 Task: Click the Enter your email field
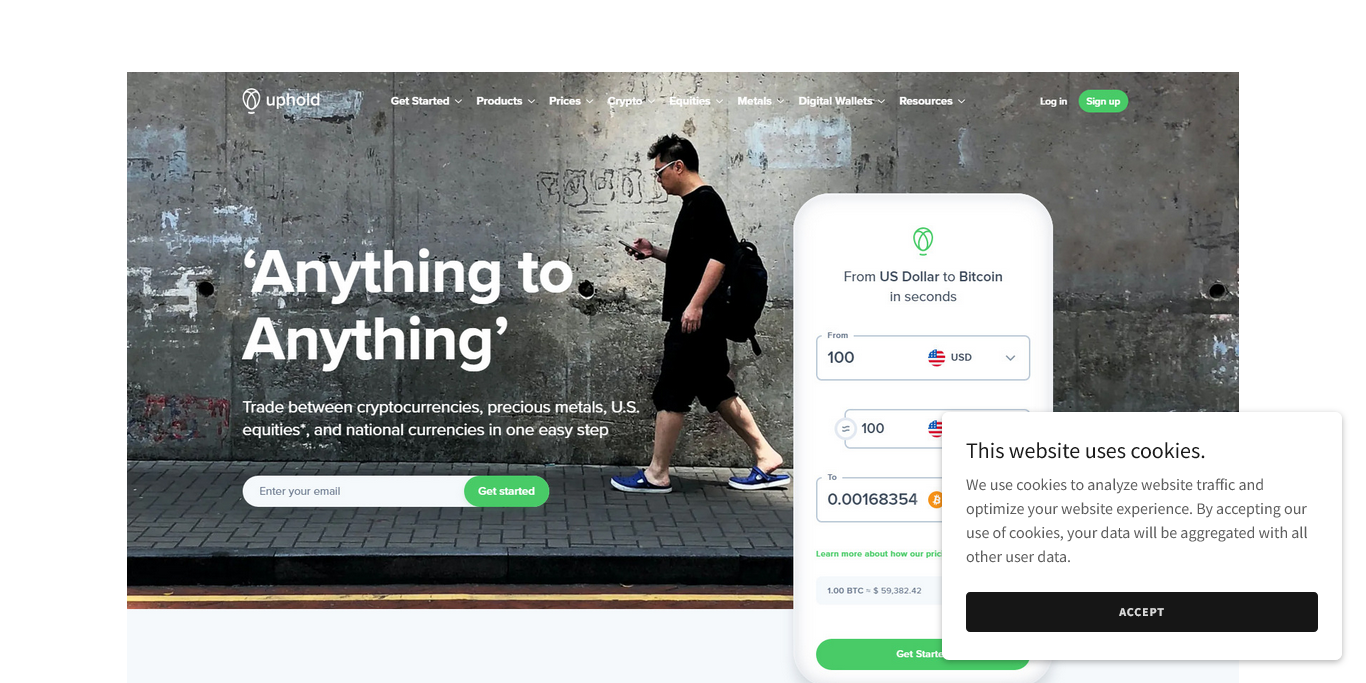pos(353,491)
